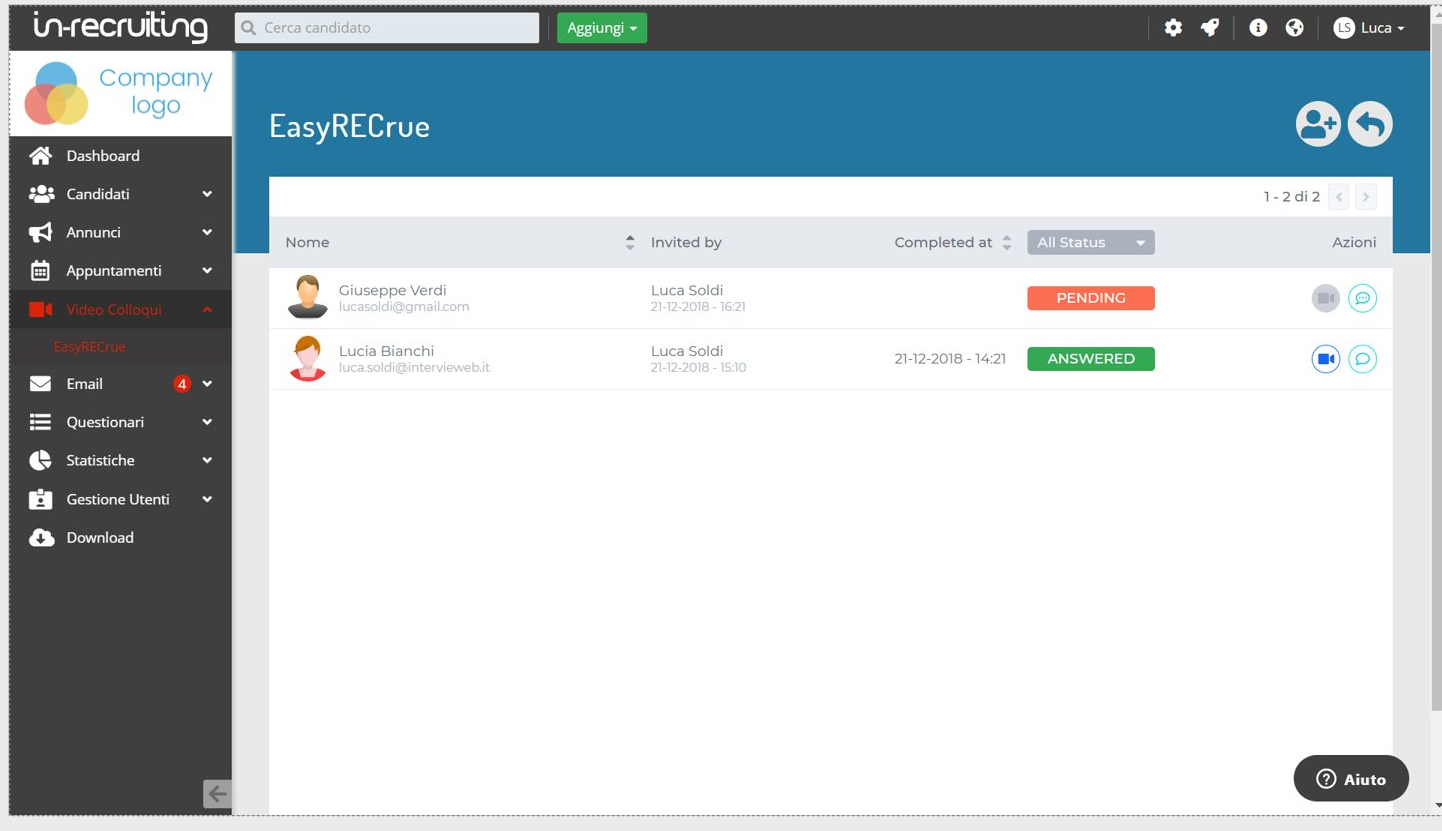The width and height of the screenshot is (1442, 831).
Task: Expand Gestione Utenti sidebar menu
Action: point(121,499)
